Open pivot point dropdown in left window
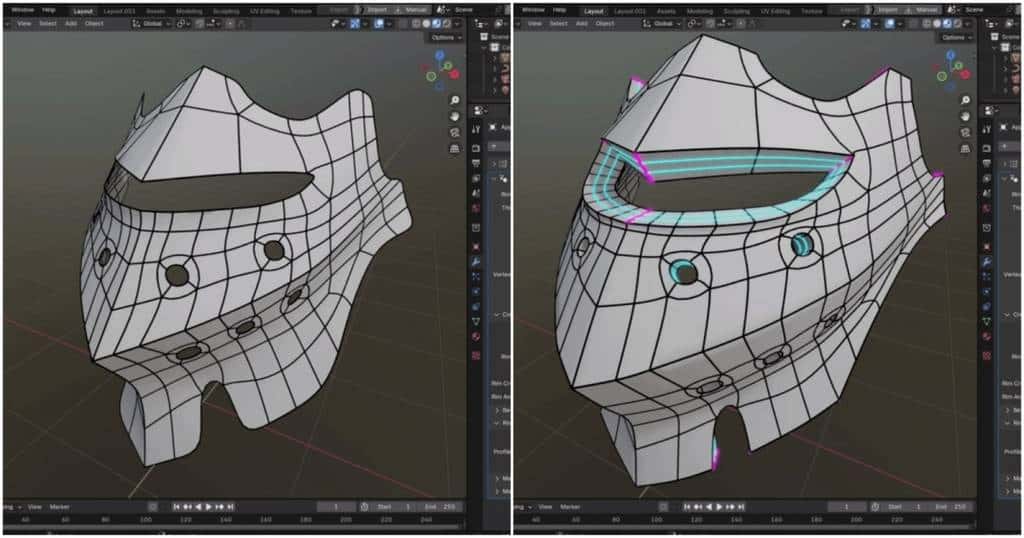Screen dimensions: 1024x538 pos(184,24)
